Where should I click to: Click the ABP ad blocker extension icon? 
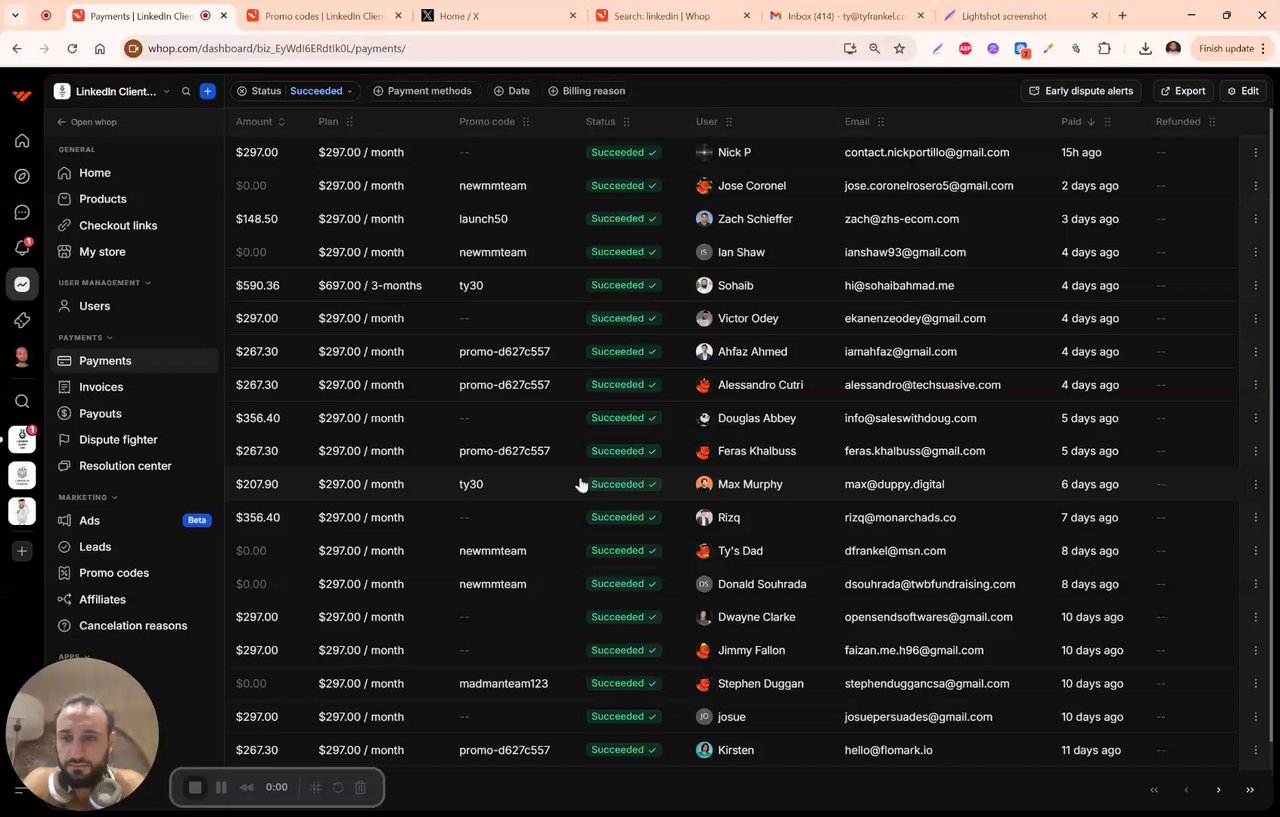(x=965, y=48)
